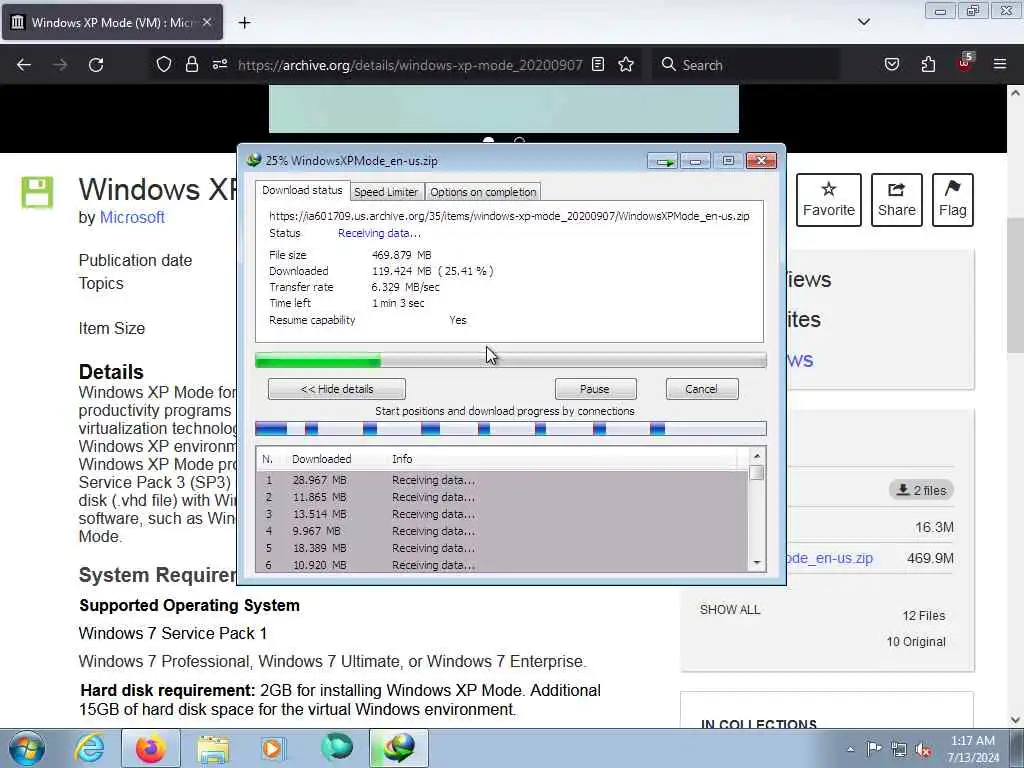Screen dimensions: 1024x768
Task: Click the Info column header
Action: click(402, 459)
